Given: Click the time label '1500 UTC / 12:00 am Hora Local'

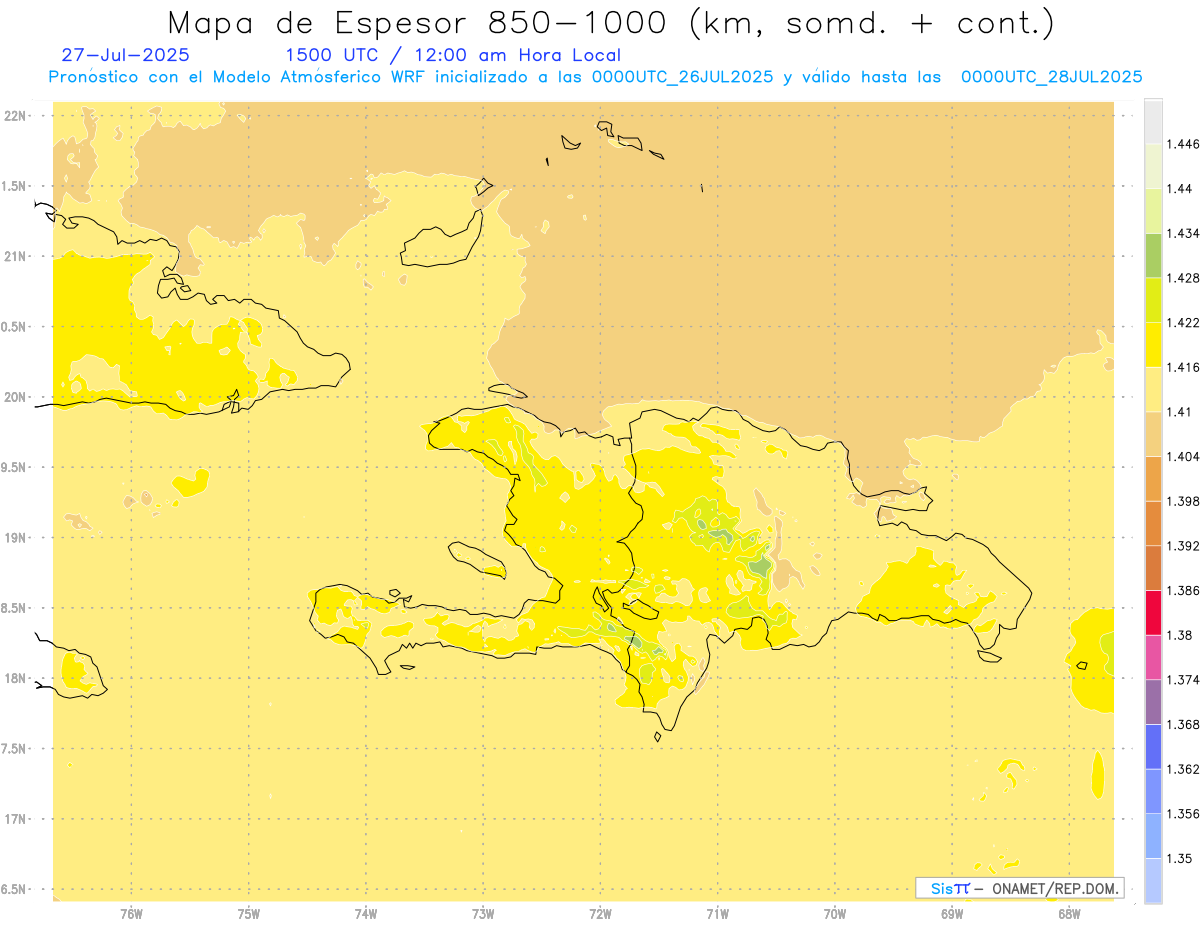Looking at the screenshot, I should coord(453,55).
